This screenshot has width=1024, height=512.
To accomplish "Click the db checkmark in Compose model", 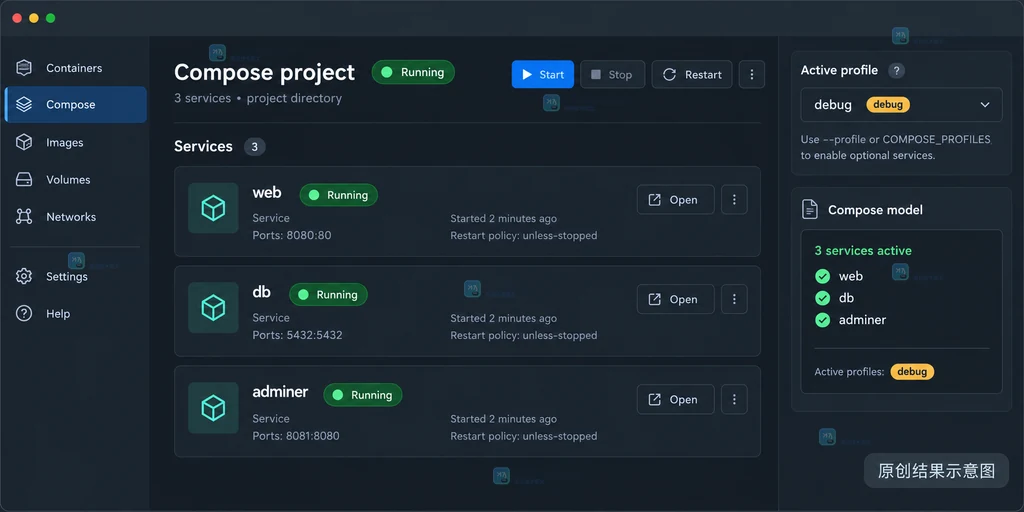I will coord(823,298).
